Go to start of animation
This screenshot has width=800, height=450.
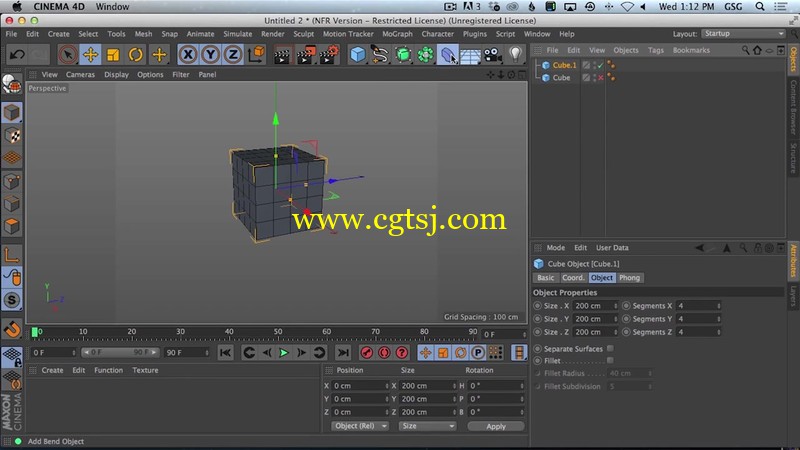pyautogui.click(x=225, y=353)
